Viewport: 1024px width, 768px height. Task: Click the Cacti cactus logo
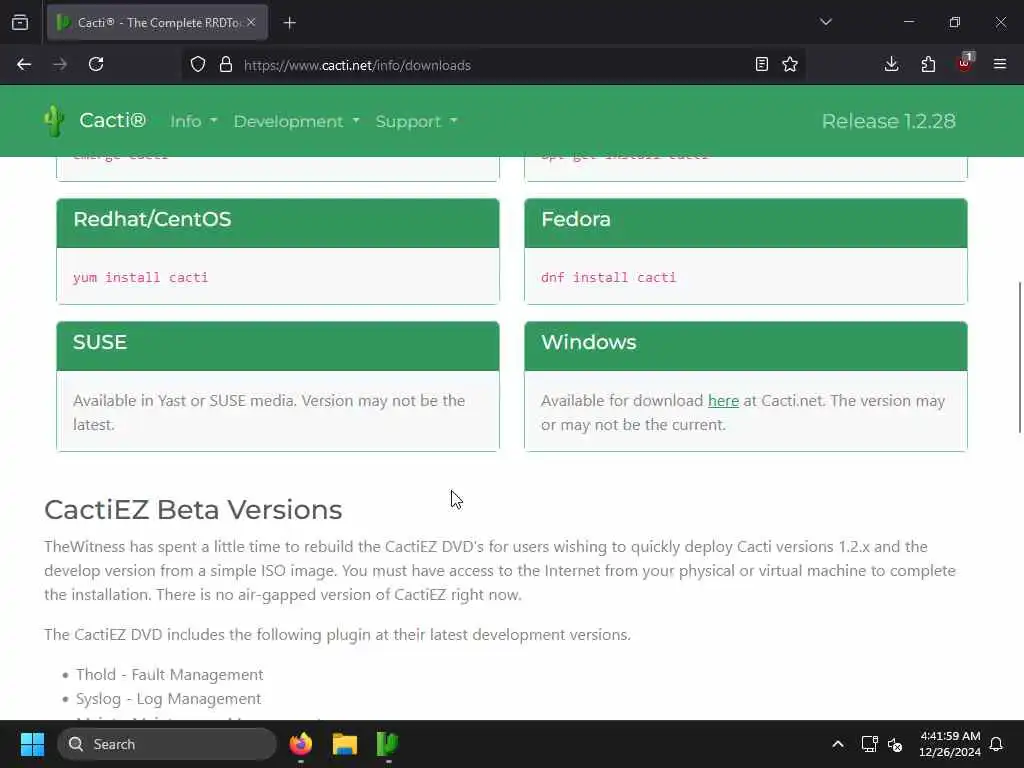point(54,121)
